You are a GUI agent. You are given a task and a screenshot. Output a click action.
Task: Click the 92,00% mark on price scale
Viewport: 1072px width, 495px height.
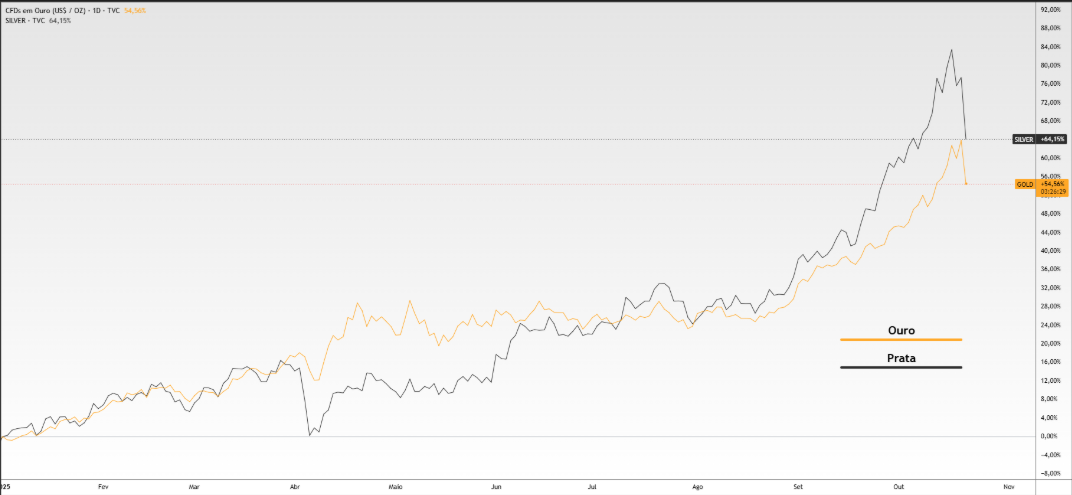click(1050, 10)
